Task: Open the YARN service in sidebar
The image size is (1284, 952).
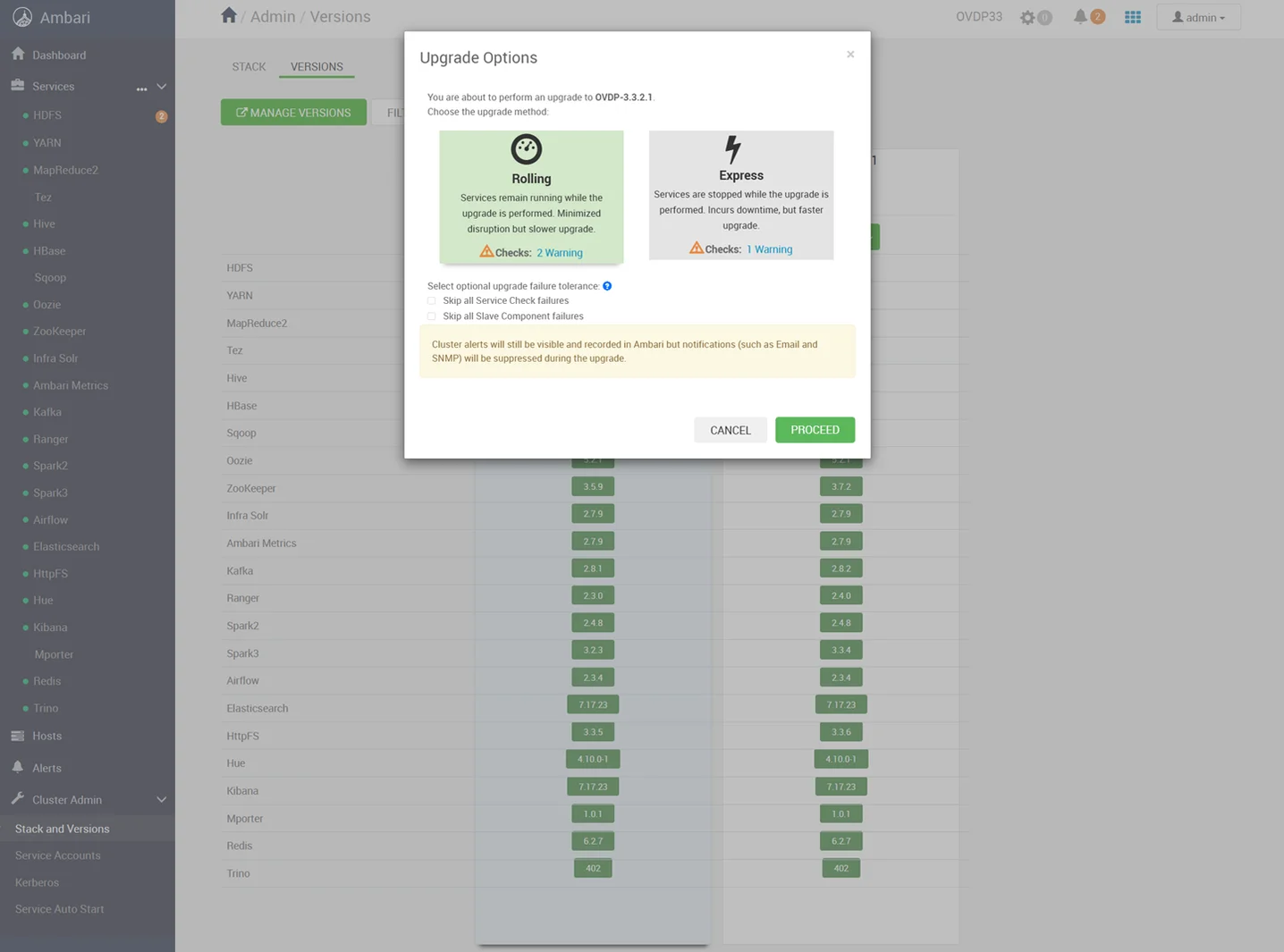Action: click(47, 143)
